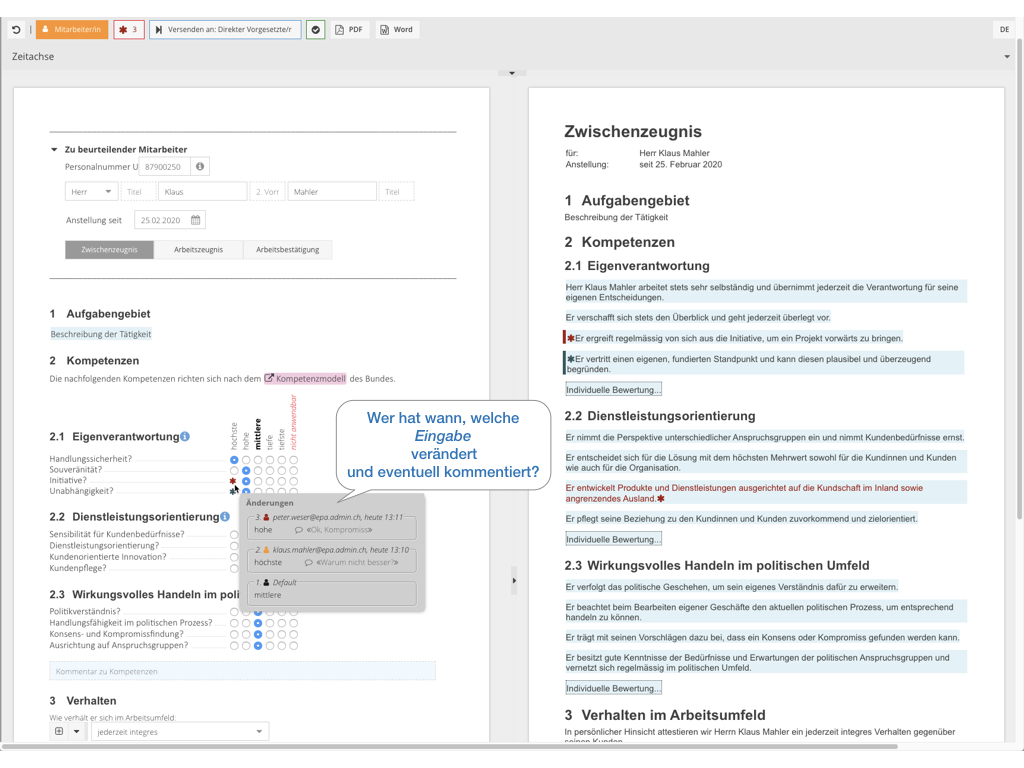
Task: Switch language with the DE button
Action: (1004, 29)
